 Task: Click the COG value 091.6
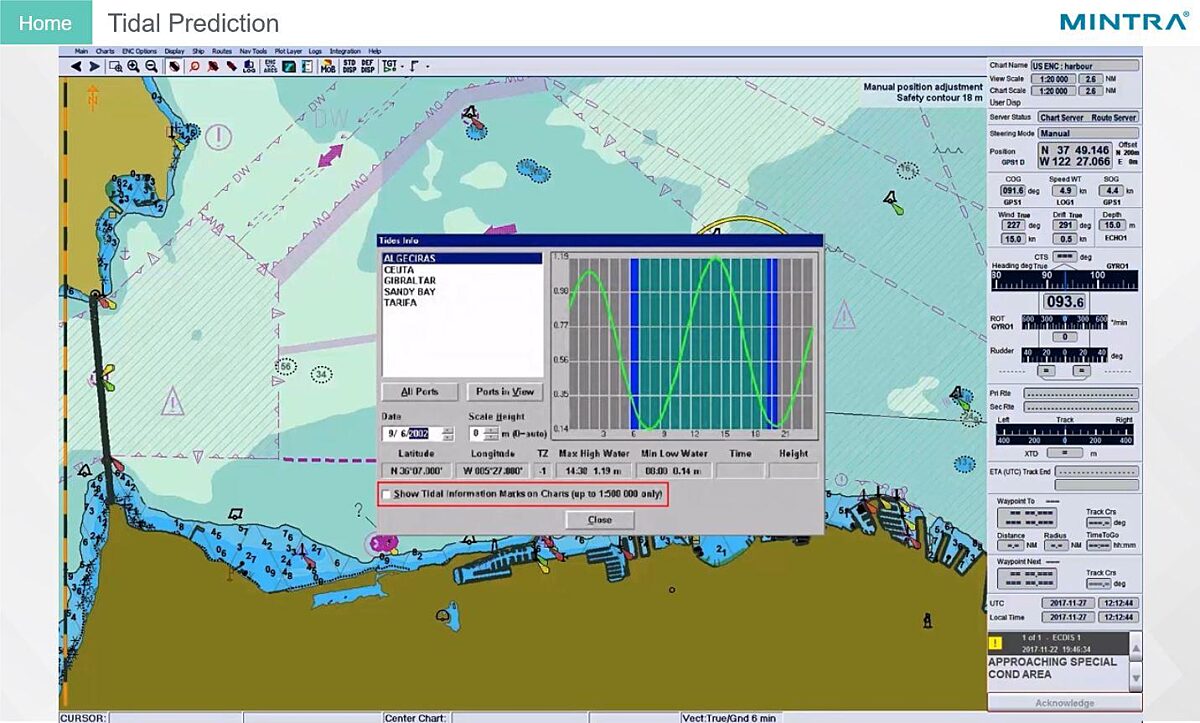point(1013,190)
